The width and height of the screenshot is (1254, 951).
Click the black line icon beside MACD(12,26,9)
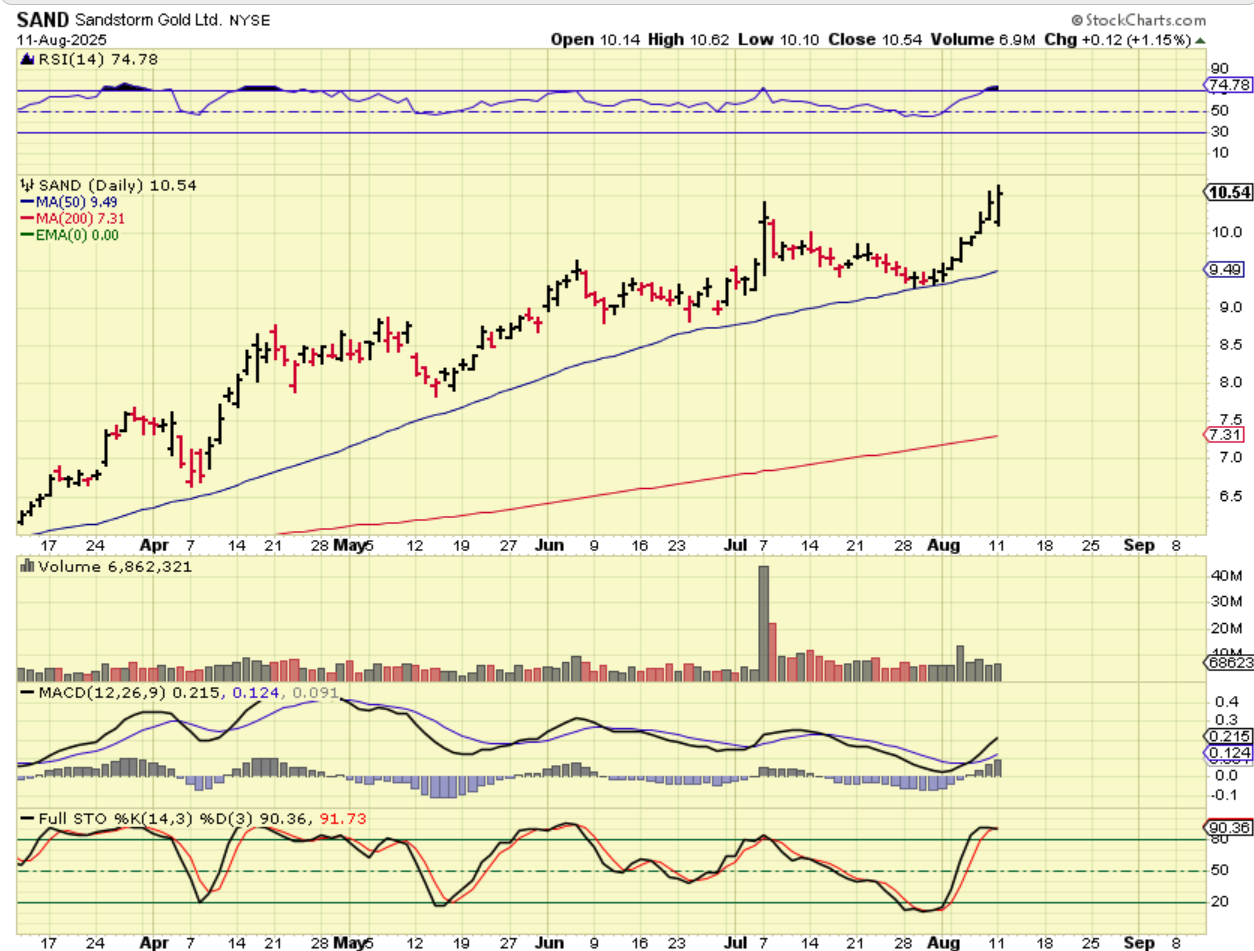(x=25, y=693)
